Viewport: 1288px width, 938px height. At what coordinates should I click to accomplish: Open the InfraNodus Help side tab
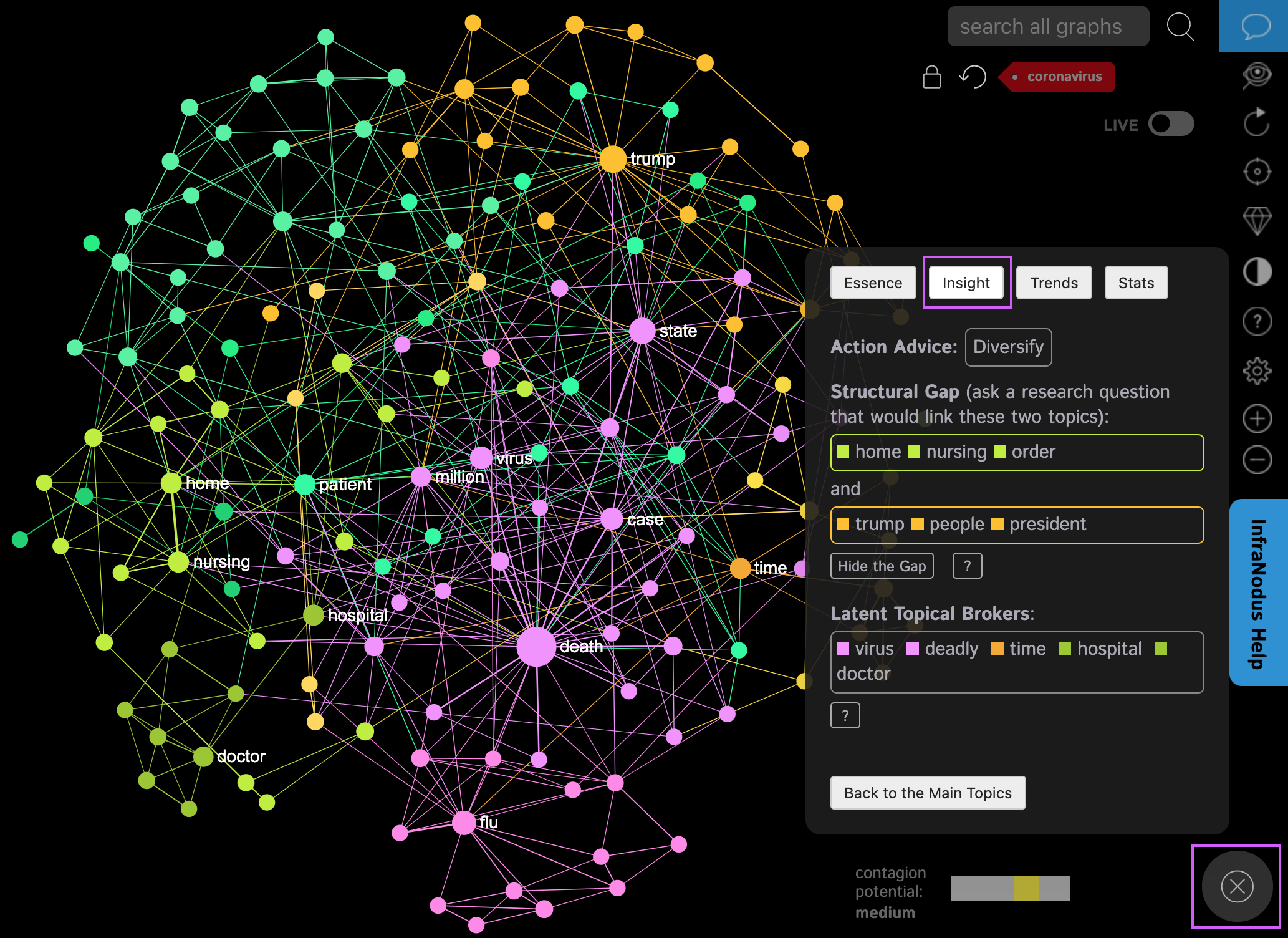click(x=1259, y=592)
